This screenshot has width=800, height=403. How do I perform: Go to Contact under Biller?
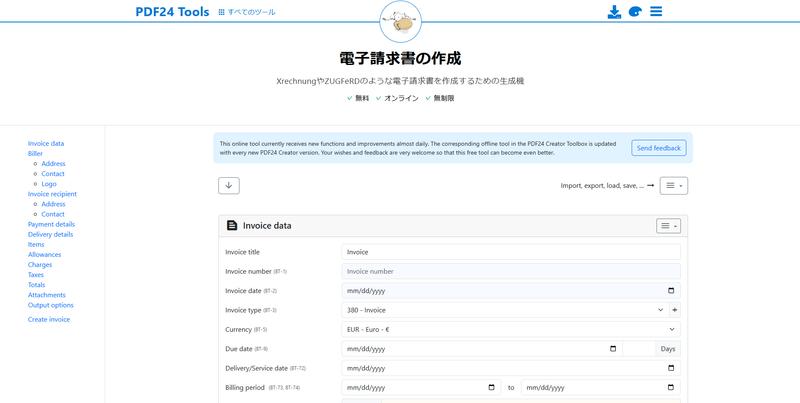[53, 174]
